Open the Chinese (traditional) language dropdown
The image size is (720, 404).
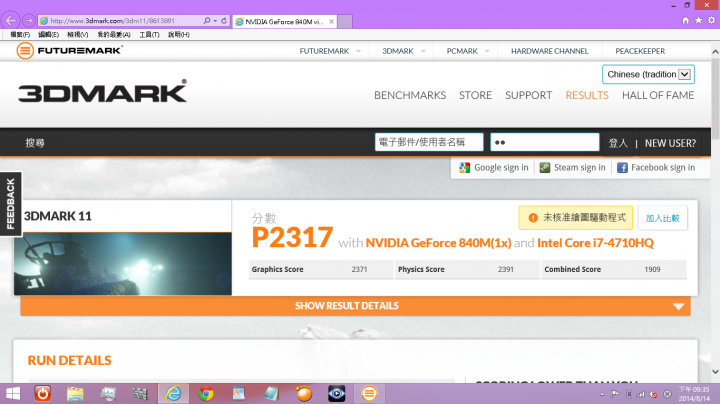[x=648, y=74]
